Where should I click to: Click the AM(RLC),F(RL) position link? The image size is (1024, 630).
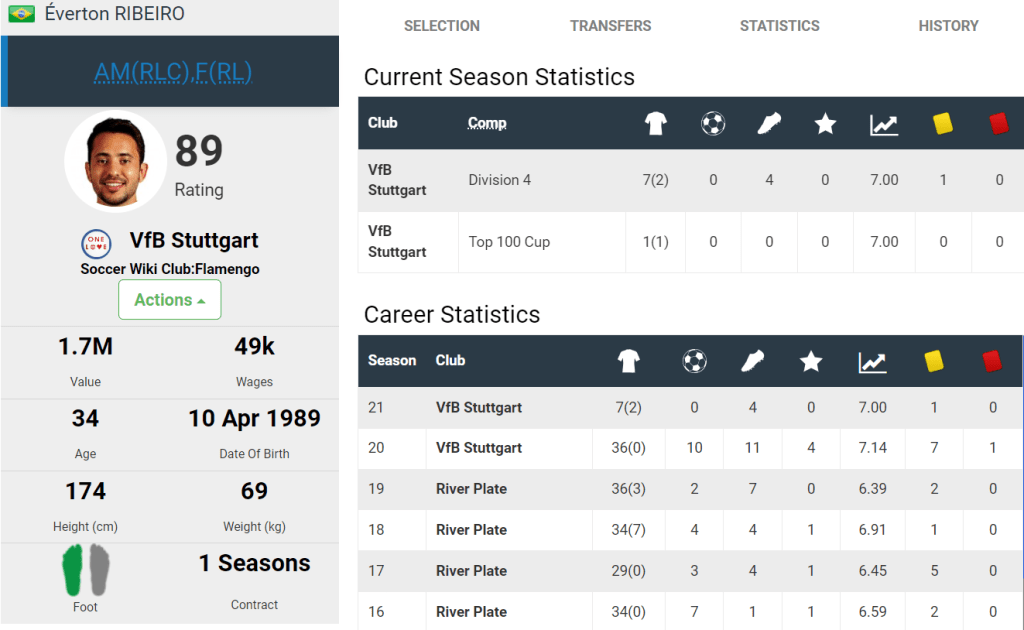tap(173, 72)
